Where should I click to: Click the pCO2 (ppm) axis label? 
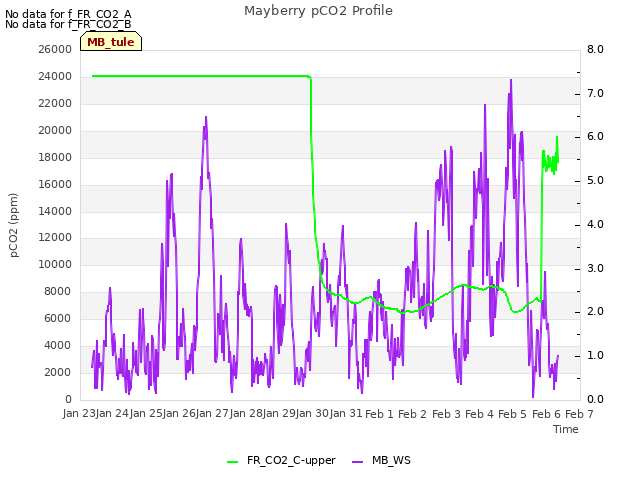(13, 225)
